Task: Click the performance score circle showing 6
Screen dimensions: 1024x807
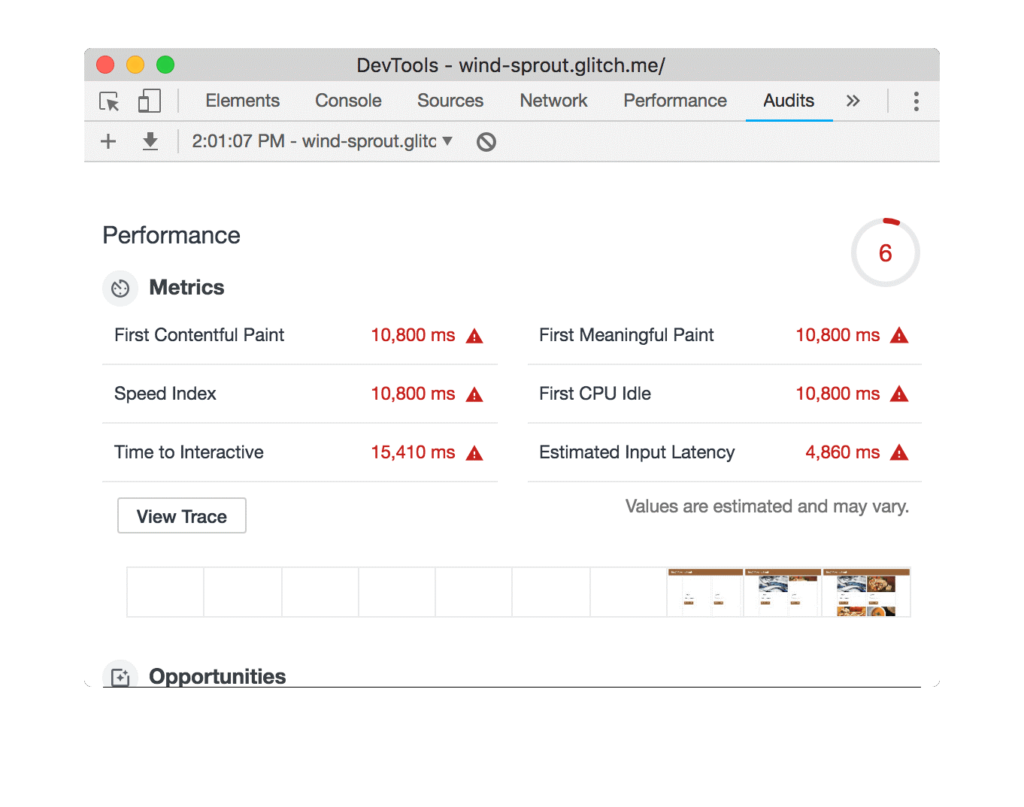Action: pos(885,253)
